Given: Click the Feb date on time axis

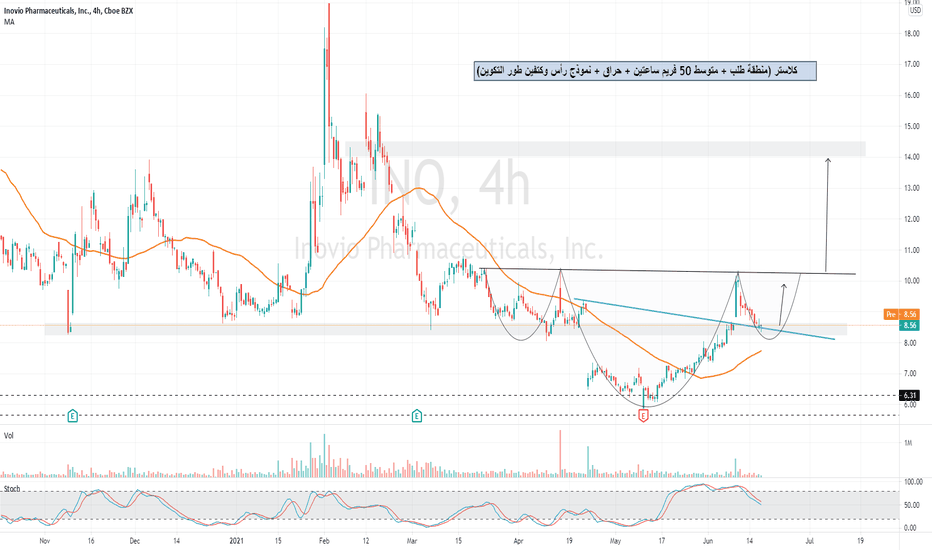Looking at the screenshot, I should pyautogui.click(x=324, y=541).
